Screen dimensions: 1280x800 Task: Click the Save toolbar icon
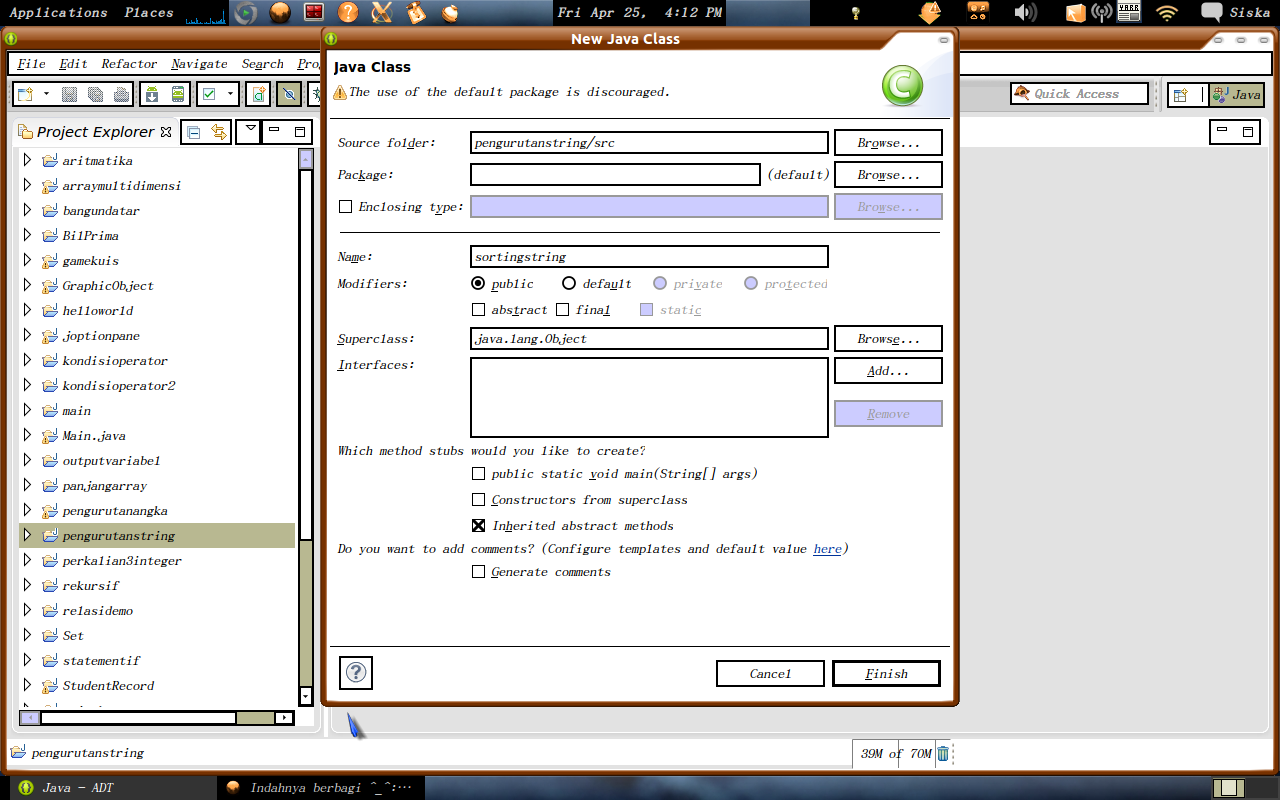pos(67,93)
